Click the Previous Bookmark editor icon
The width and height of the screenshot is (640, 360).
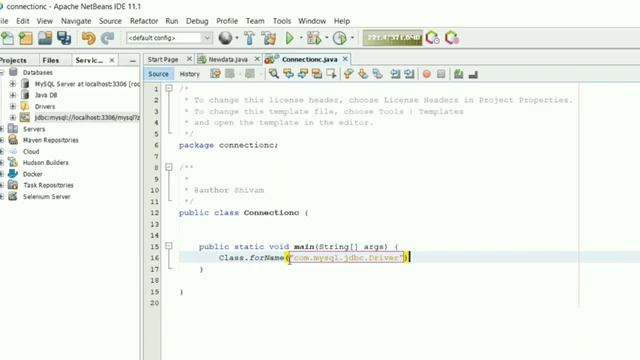(x=348, y=74)
